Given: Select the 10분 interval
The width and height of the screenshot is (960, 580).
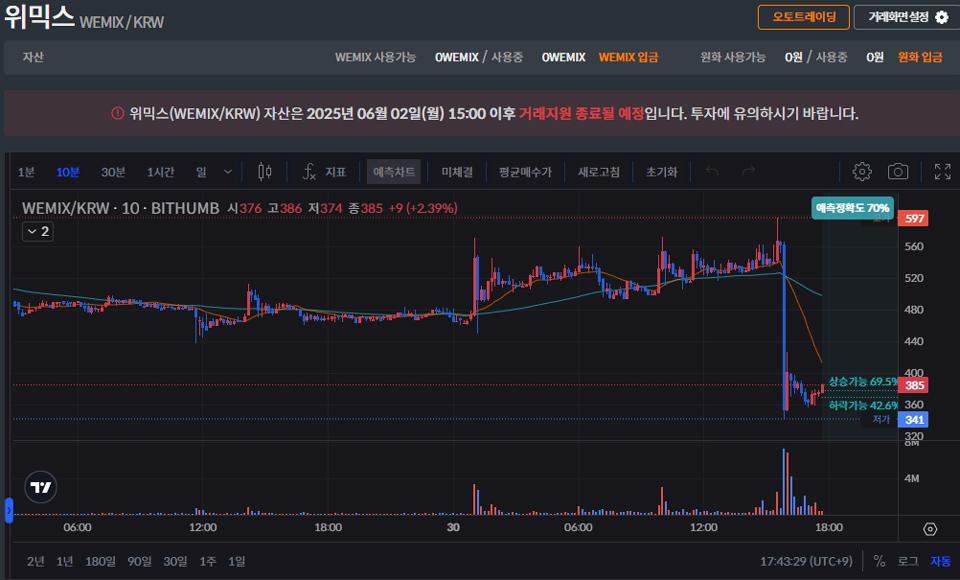Looking at the screenshot, I should click(x=68, y=172).
